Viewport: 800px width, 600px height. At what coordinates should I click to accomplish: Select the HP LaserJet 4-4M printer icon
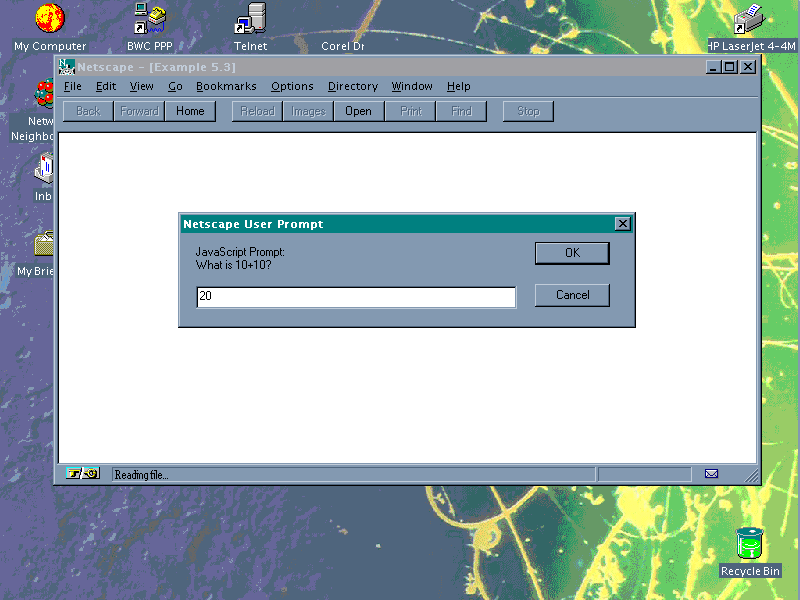click(749, 20)
